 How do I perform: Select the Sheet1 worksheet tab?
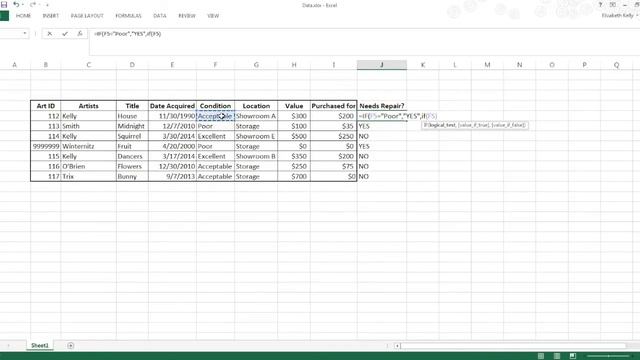(x=40, y=346)
